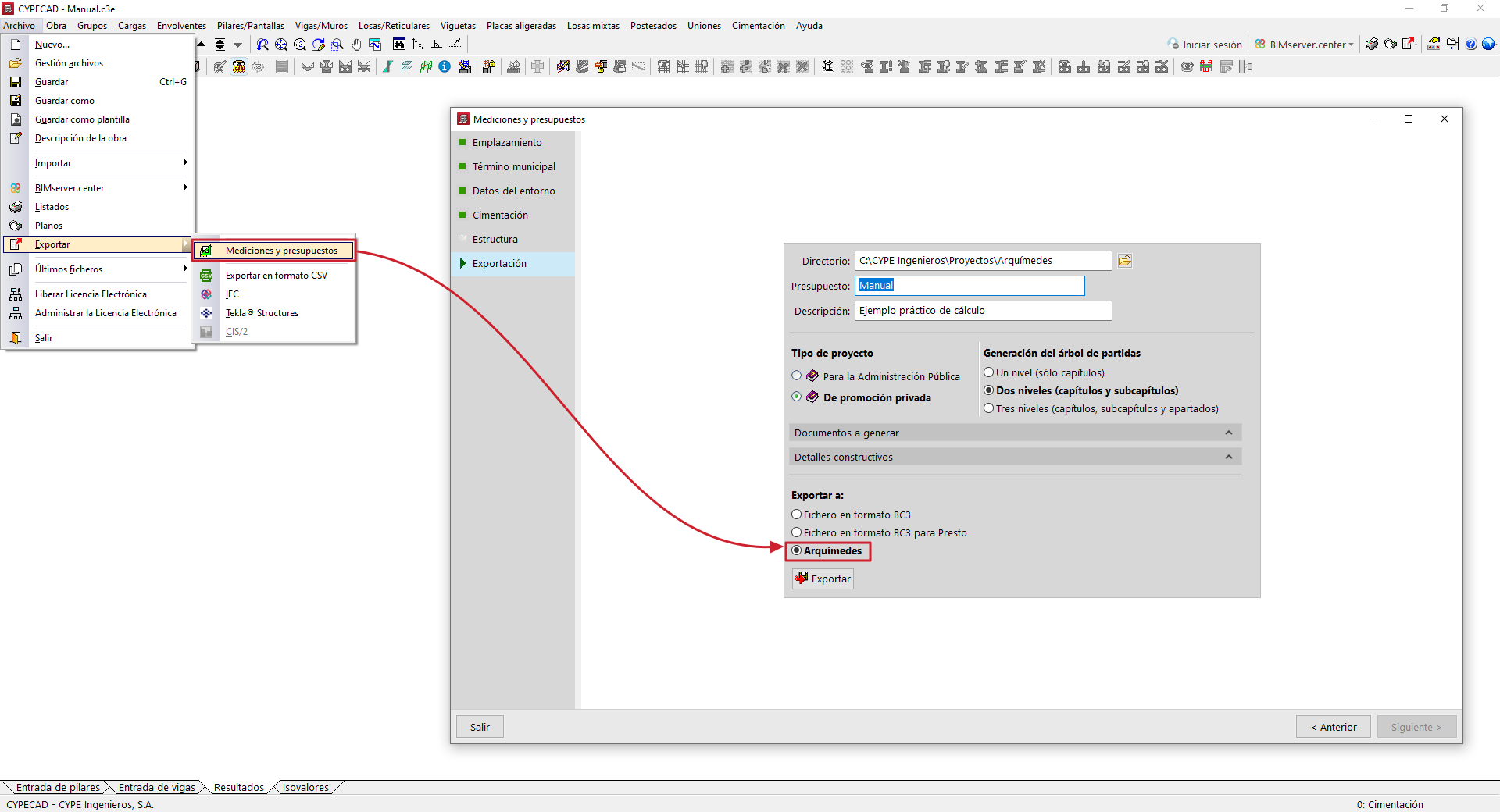
Task: Click the binoculars search icon in toolbar
Action: point(399,45)
